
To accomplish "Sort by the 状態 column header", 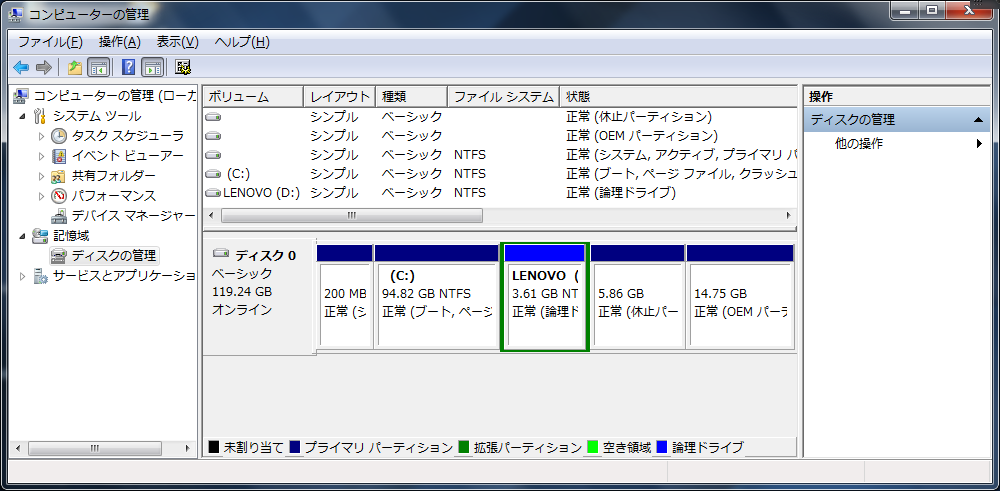I will click(x=679, y=97).
